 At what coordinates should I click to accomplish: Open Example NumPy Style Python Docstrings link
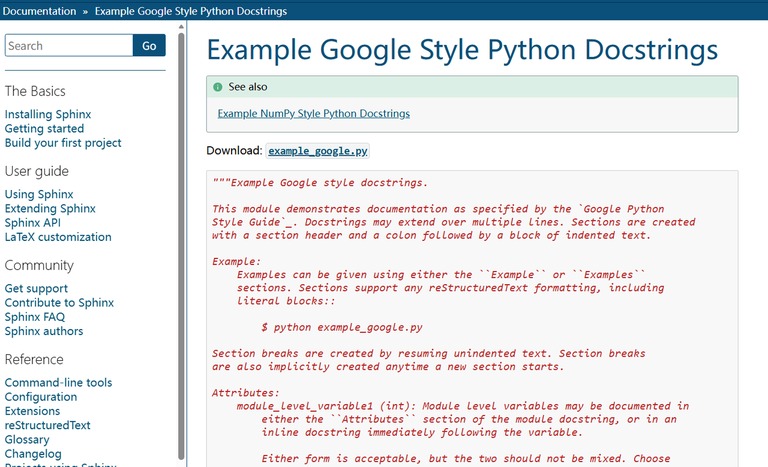313,114
